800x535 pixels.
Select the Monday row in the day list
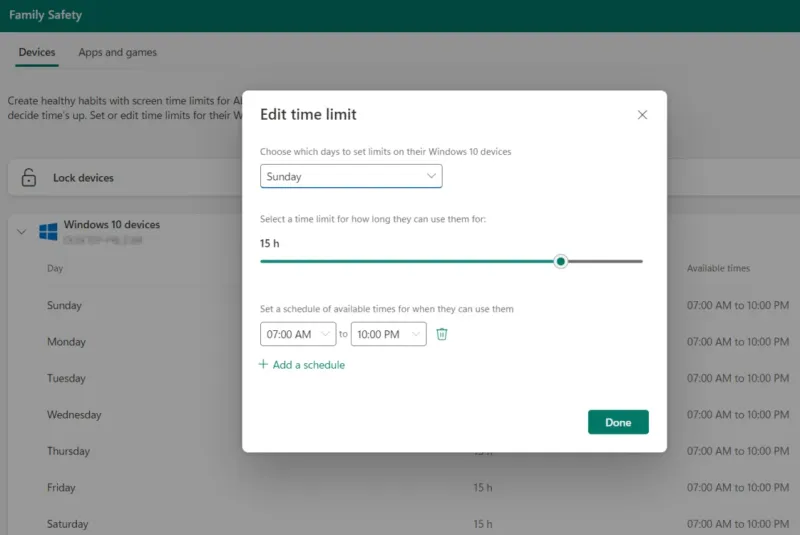click(66, 342)
